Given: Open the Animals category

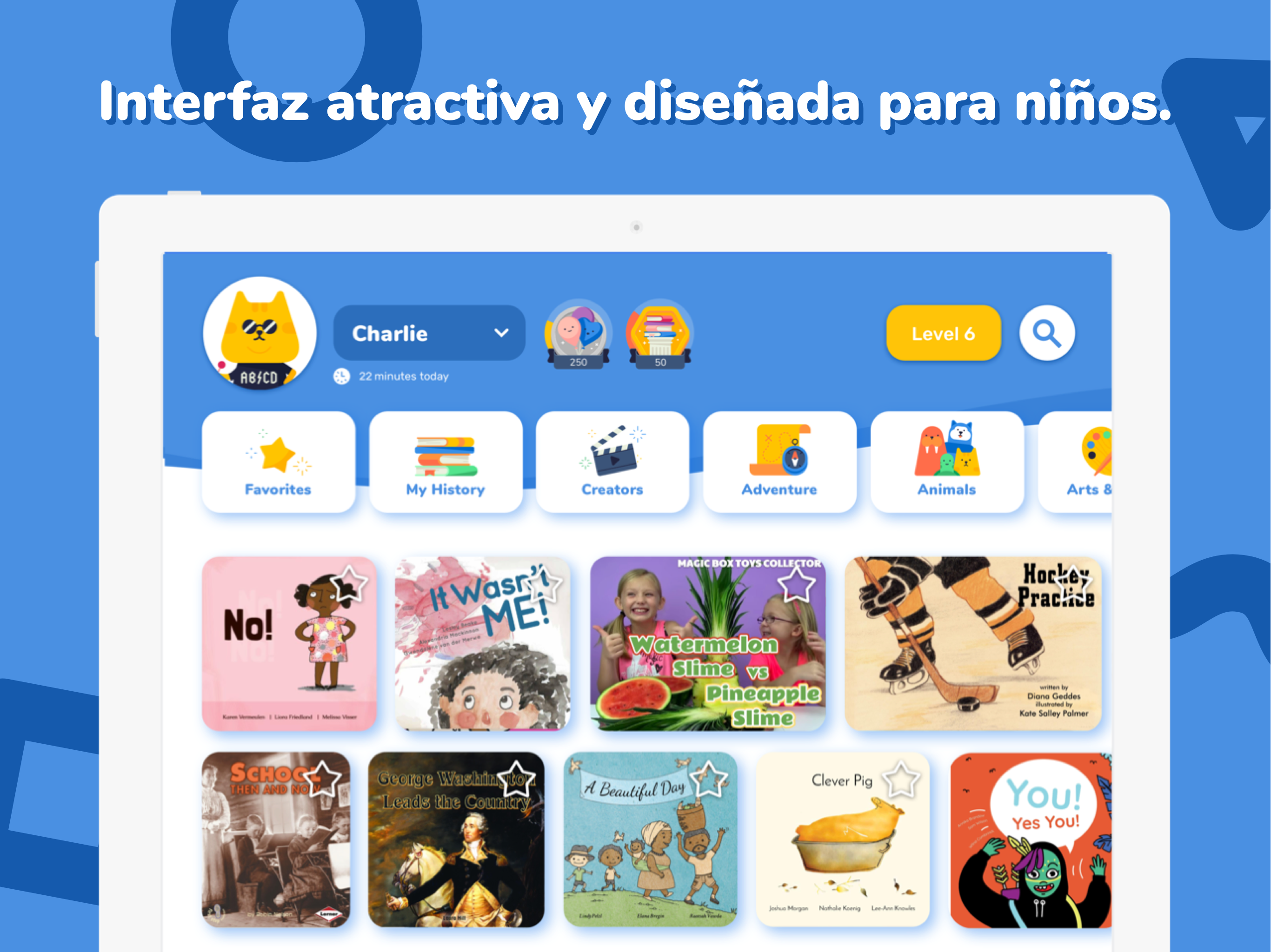Looking at the screenshot, I should click(946, 462).
